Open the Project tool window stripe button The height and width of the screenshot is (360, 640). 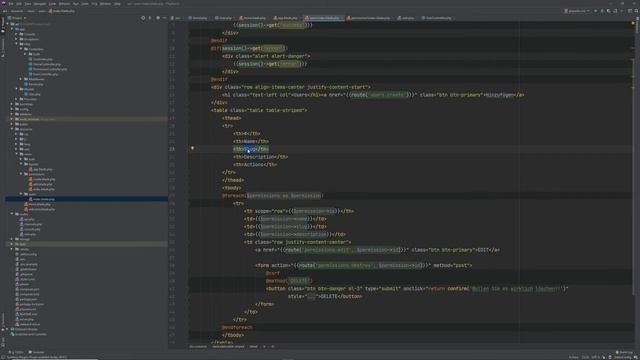2,25
